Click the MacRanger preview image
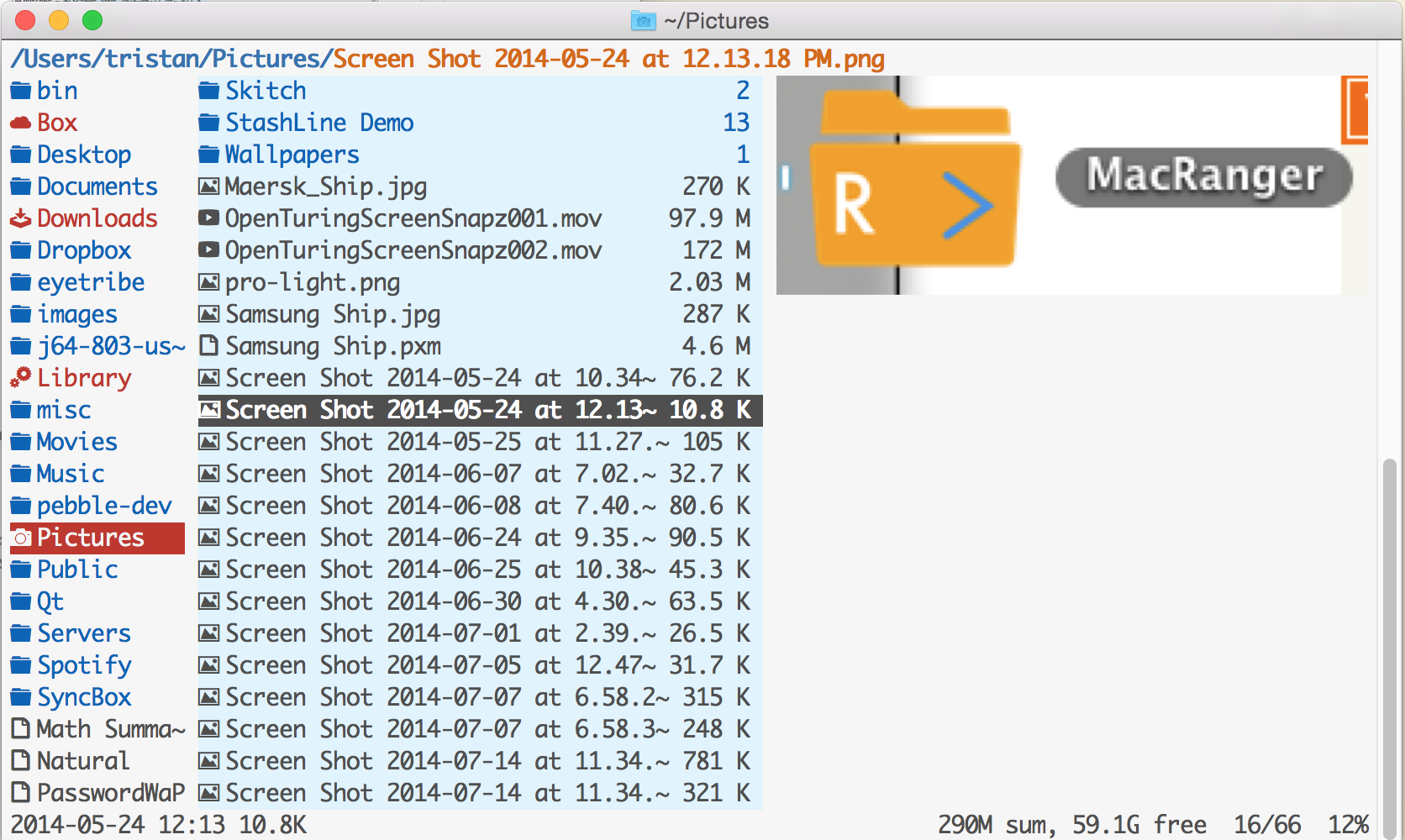This screenshot has width=1405, height=840. [x=1071, y=185]
